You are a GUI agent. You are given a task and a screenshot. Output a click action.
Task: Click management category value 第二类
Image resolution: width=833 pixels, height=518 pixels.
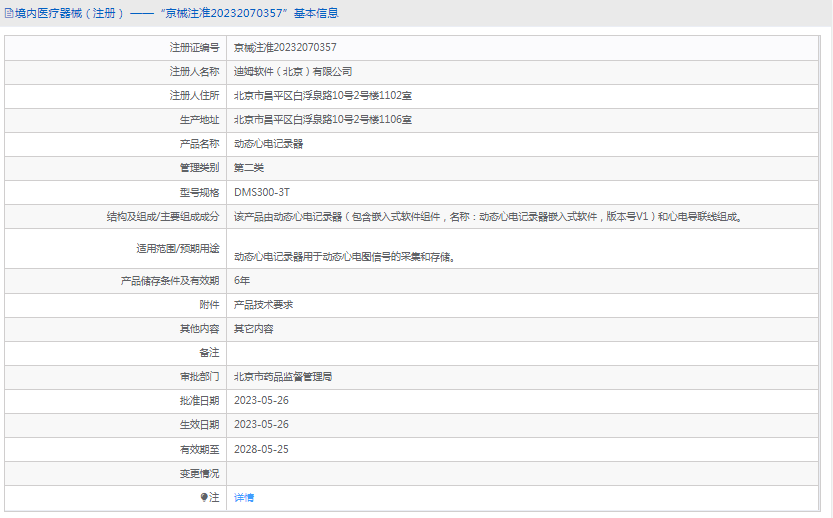[249, 168]
